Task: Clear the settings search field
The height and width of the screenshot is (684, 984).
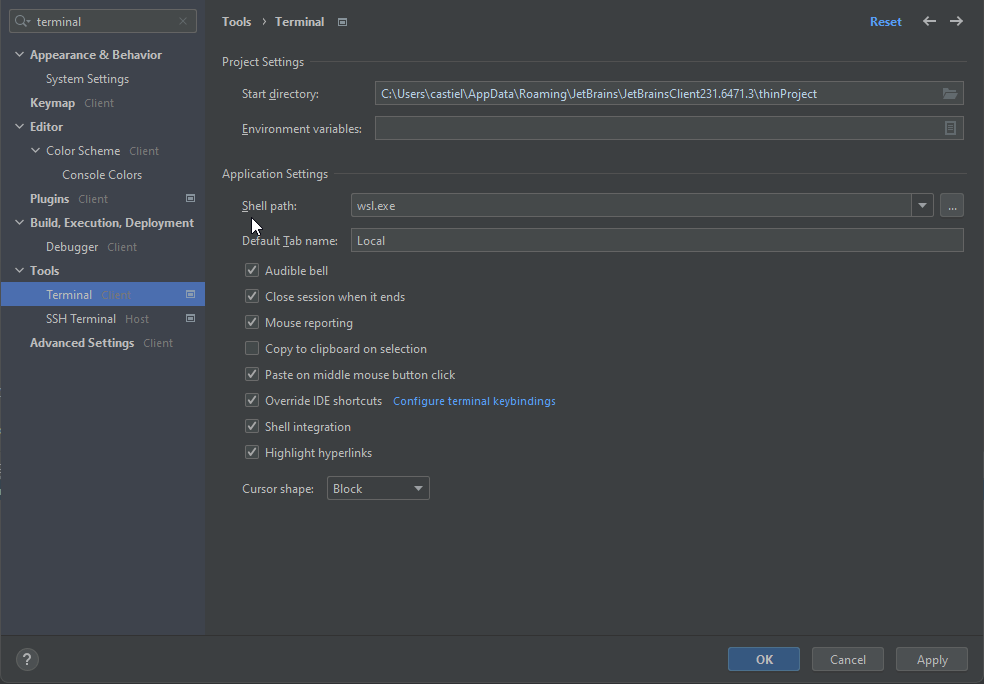Action: tap(183, 21)
